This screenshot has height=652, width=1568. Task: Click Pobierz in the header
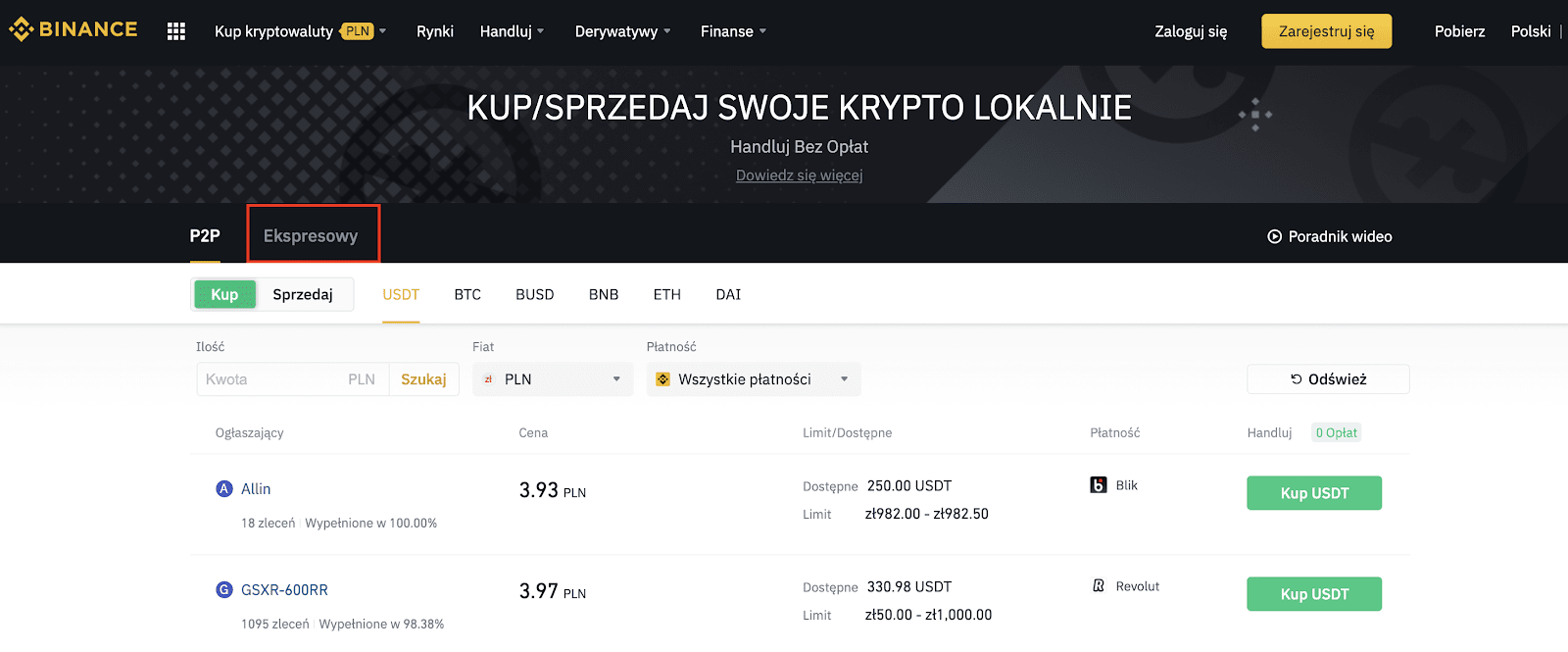[x=1459, y=31]
